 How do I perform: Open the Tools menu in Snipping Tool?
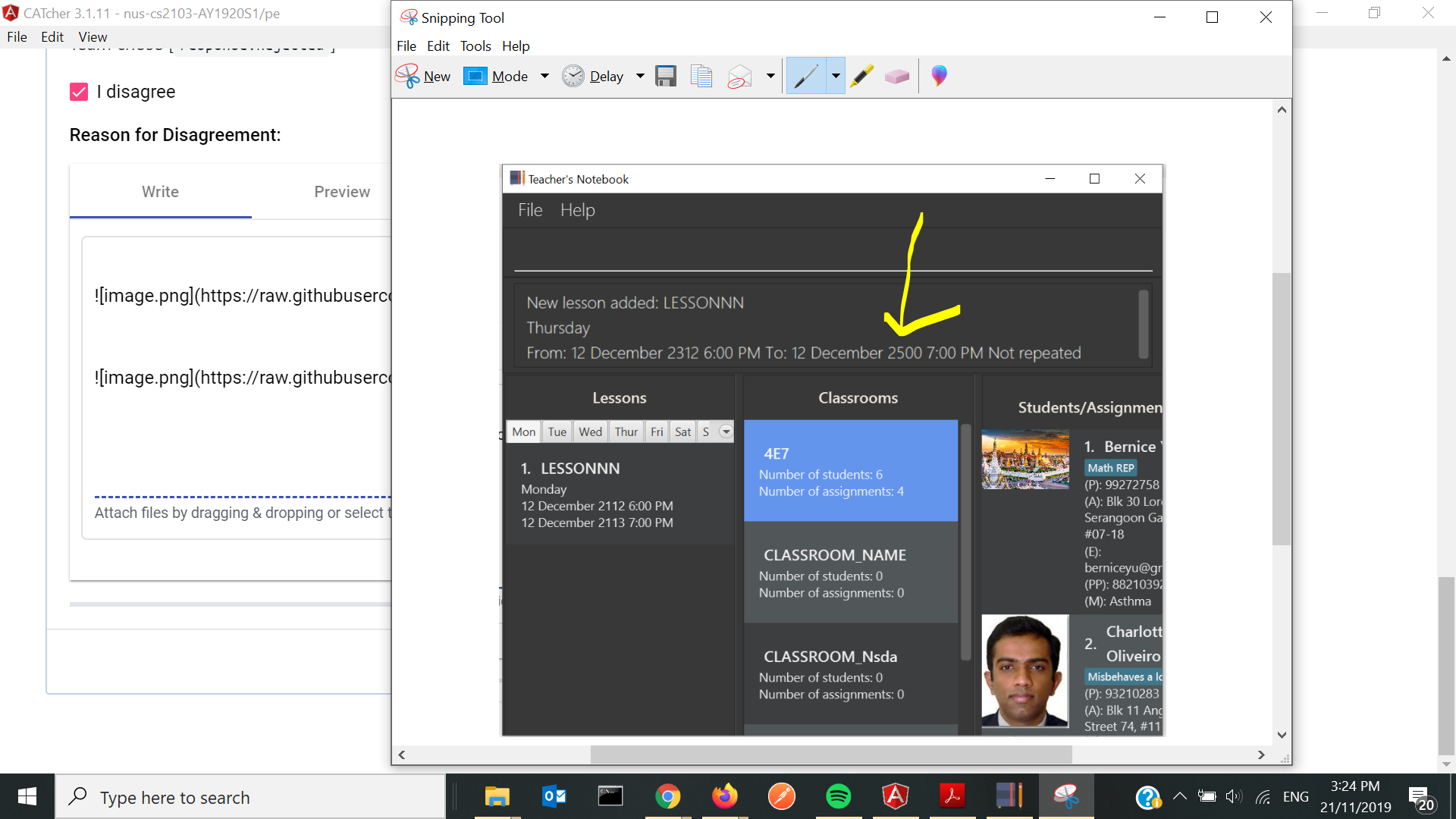tap(475, 46)
